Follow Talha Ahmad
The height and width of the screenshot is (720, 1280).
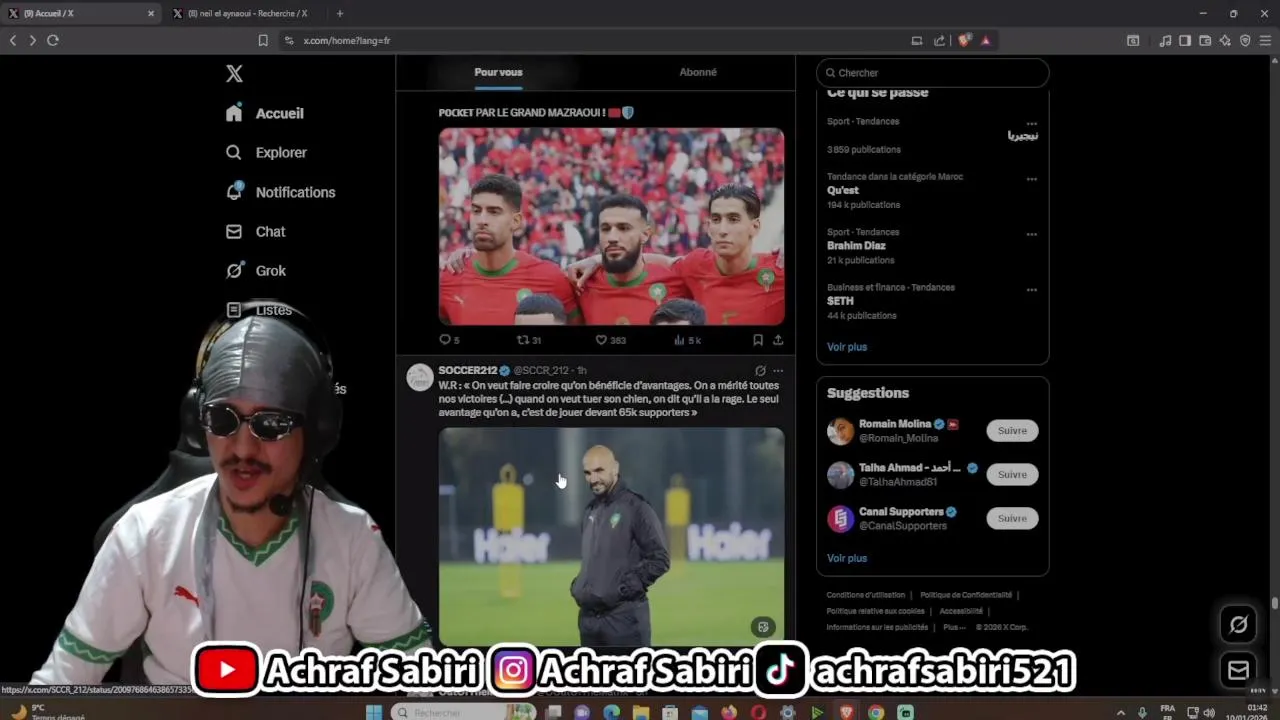[x=1012, y=475]
